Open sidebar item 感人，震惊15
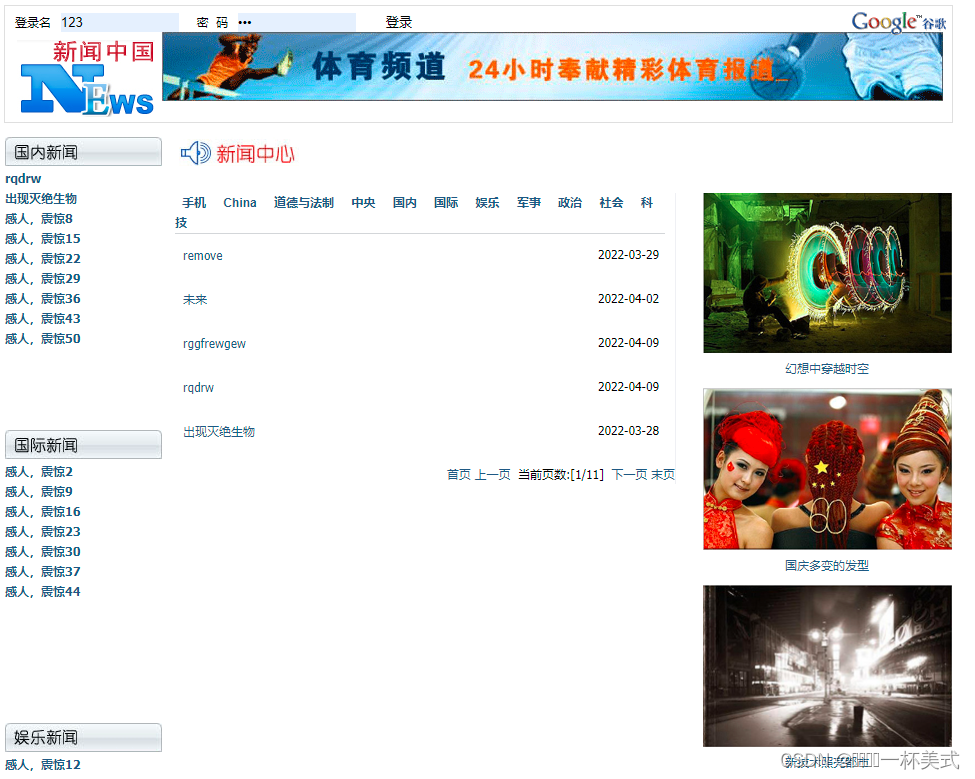 [x=43, y=239]
